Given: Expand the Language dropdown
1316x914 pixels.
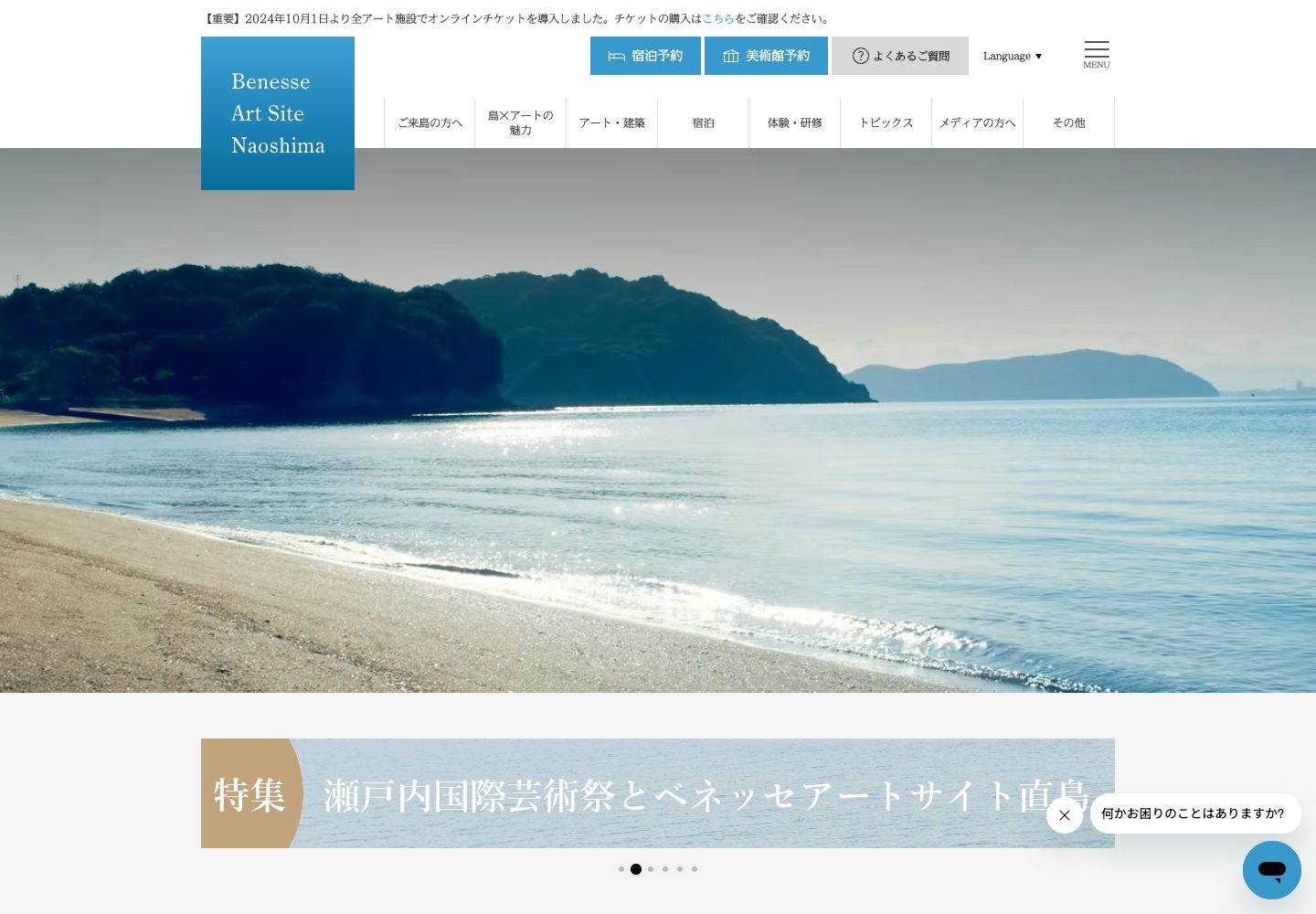Looking at the screenshot, I should [1013, 56].
